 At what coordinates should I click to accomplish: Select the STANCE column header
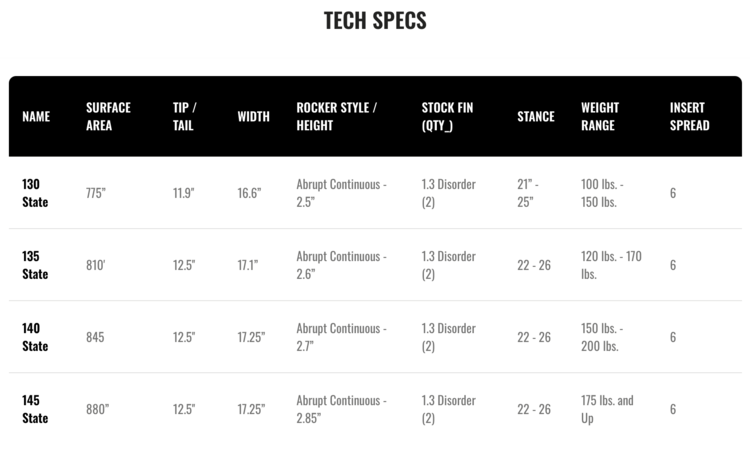coord(535,116)
